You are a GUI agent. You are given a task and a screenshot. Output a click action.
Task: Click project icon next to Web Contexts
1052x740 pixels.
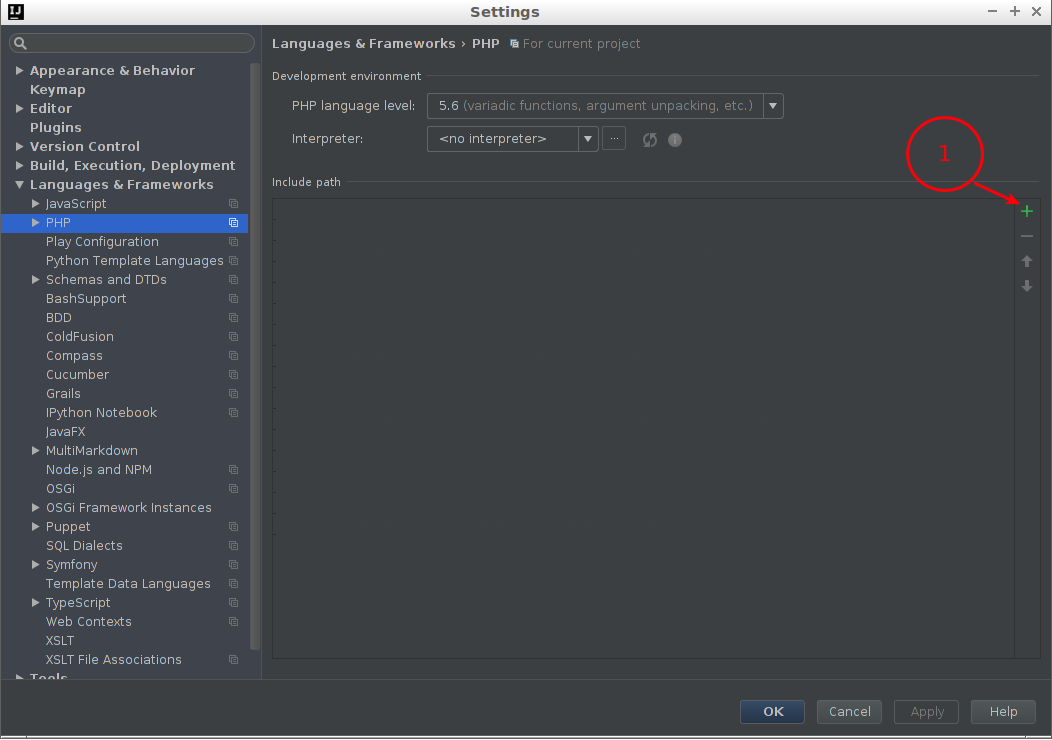[233, 621]
